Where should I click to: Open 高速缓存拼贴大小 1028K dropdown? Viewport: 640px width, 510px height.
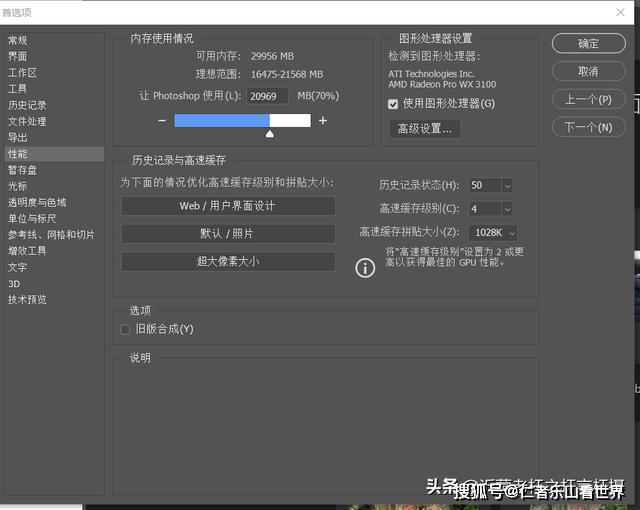tap(493, 233)
